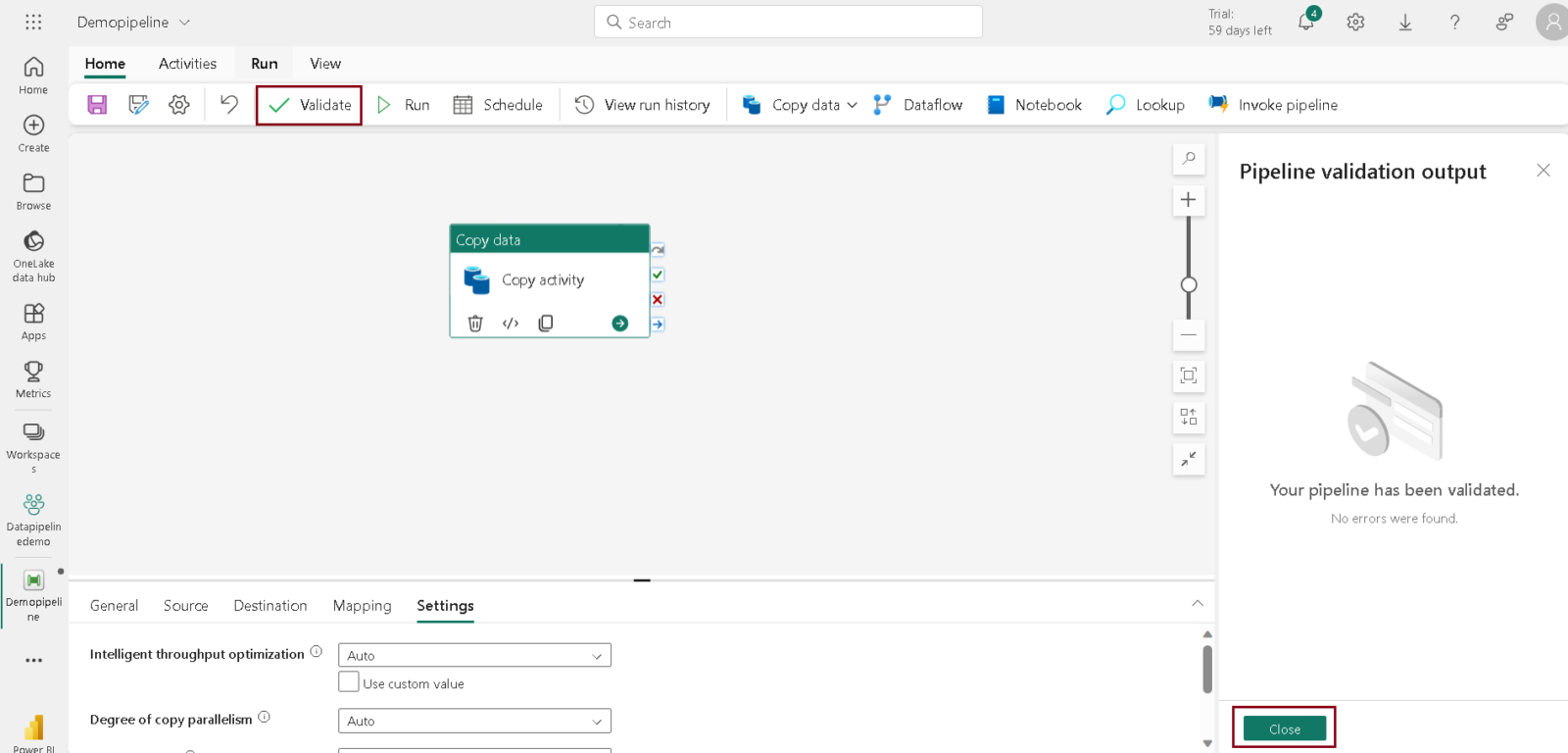
Task: Click the Undo arrow icon
Action: [229, 105]
